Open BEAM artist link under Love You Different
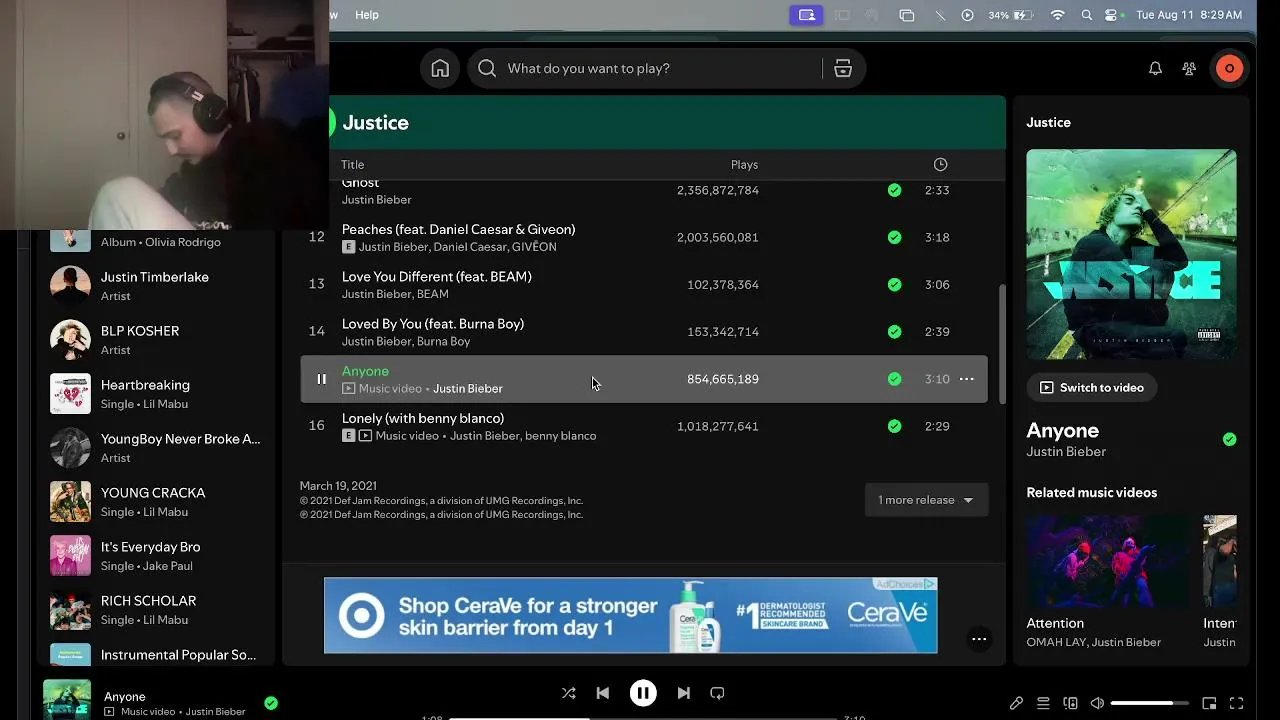This screenshot has width=1280, height=720. 433,294
